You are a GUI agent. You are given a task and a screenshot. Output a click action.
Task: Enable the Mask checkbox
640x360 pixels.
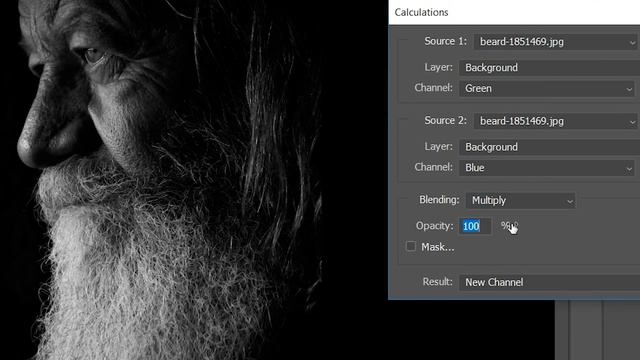[411, 247]
